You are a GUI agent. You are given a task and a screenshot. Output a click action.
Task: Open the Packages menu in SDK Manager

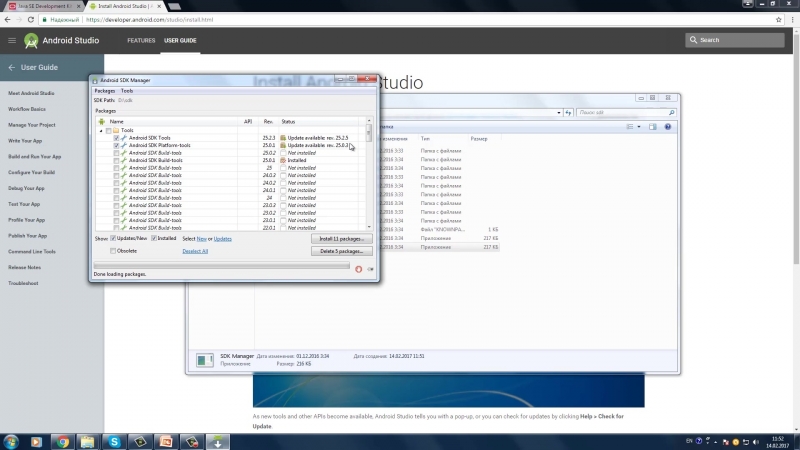[104, 91]
